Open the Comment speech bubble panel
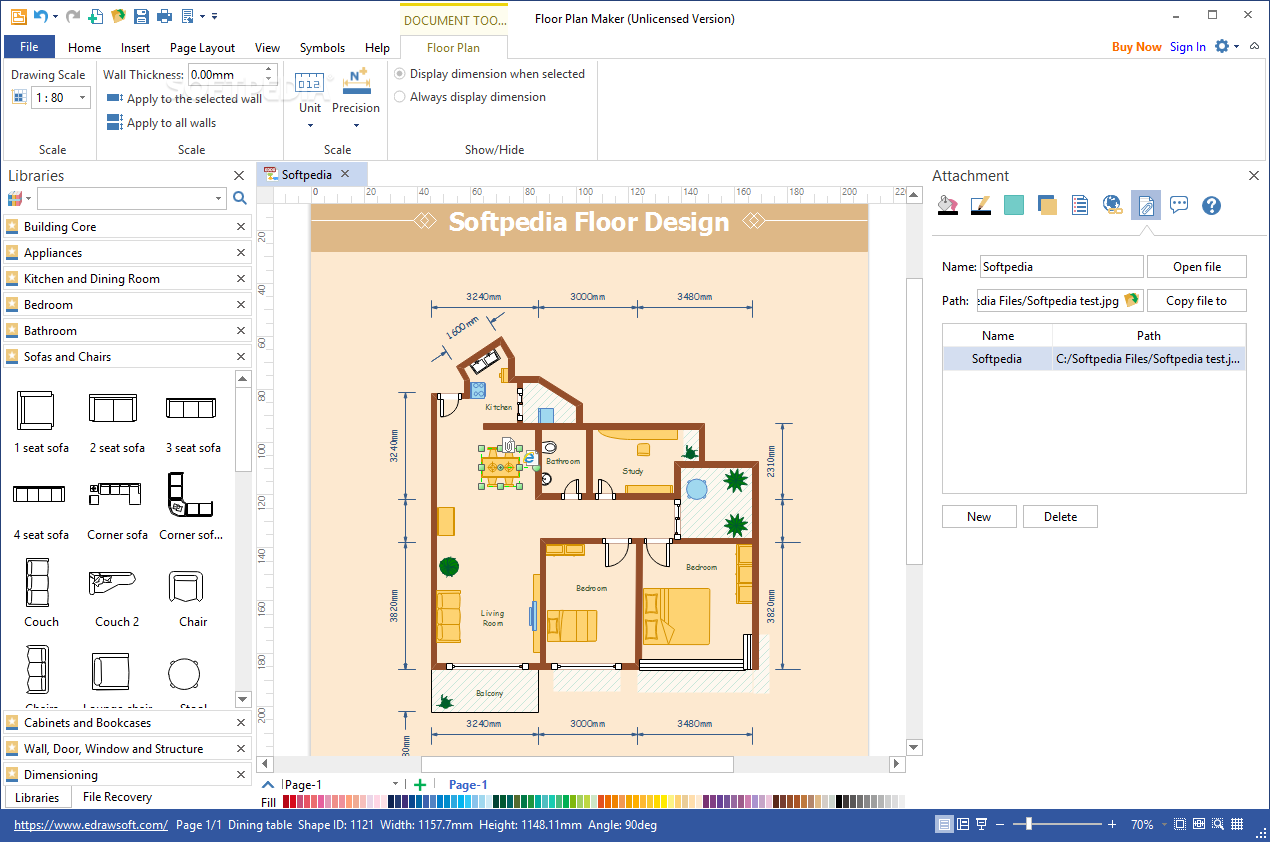The image size is (1270, 842). coord(1179,205)
